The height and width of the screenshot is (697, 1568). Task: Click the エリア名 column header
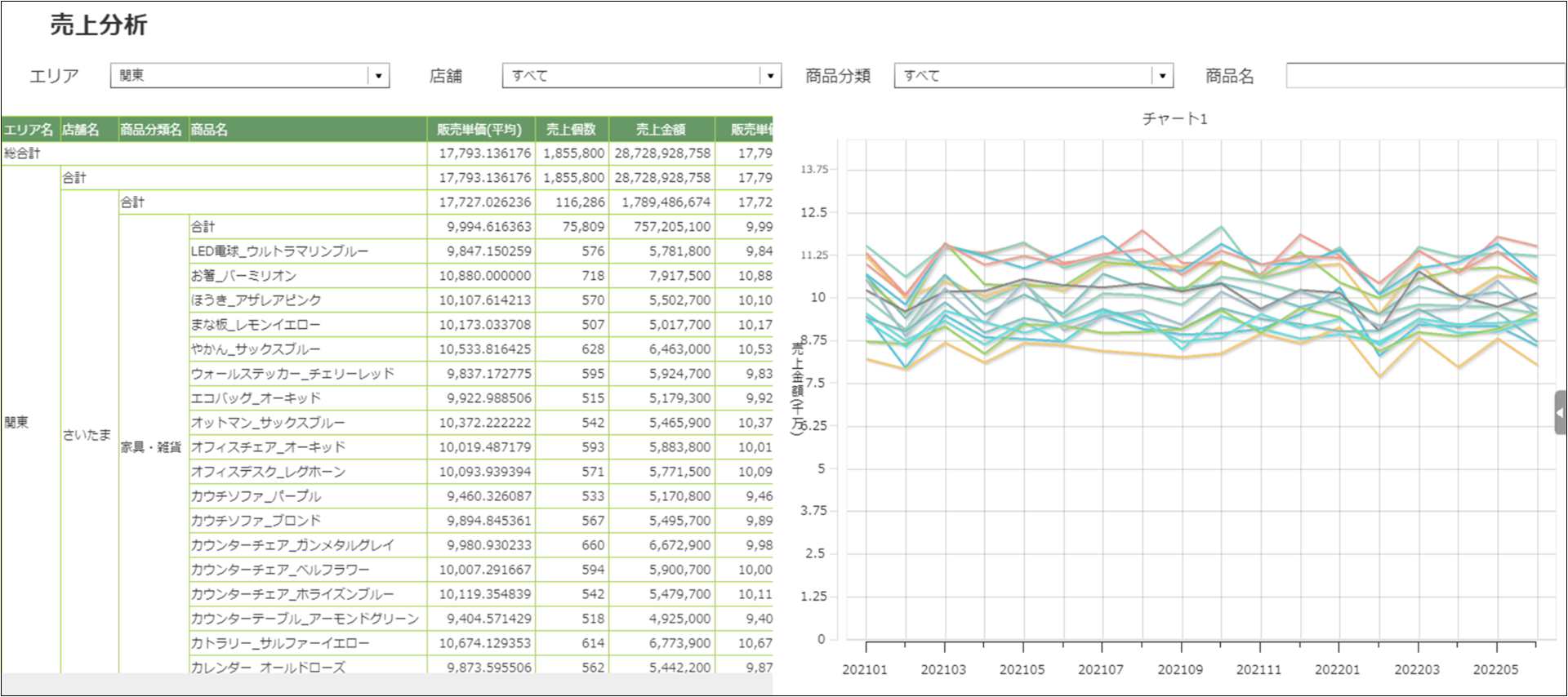[x=29, y=130]
